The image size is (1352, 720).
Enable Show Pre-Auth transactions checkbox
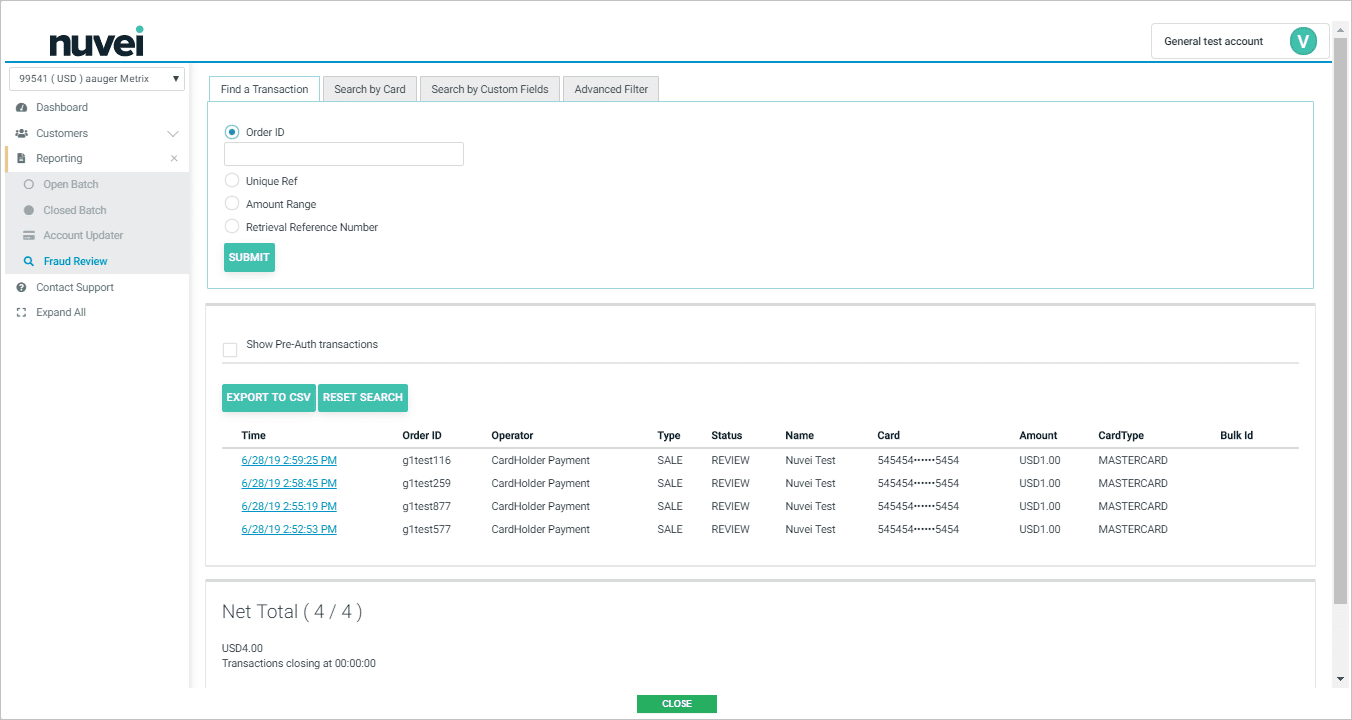[230, 350]
